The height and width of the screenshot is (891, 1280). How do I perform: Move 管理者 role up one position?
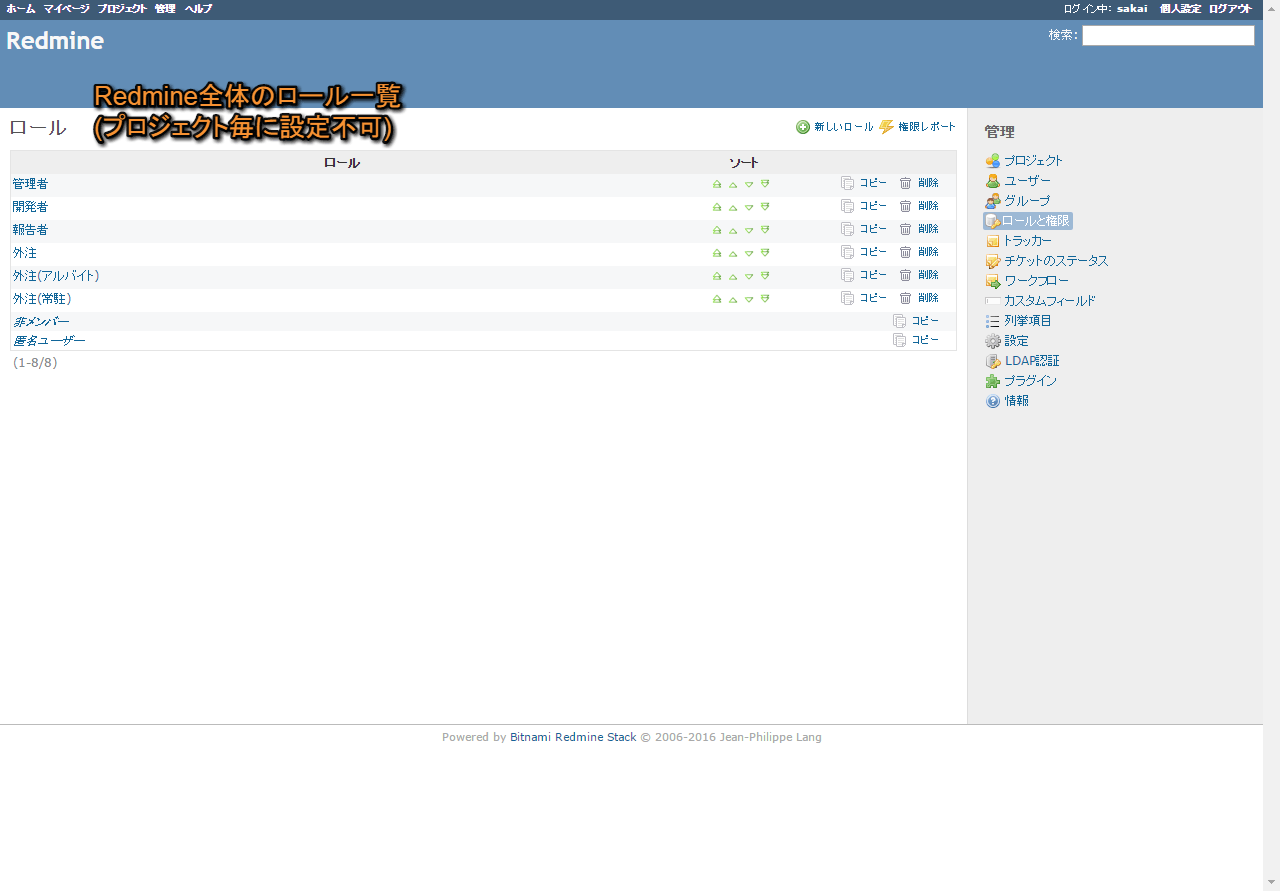click(x=733, y=184)
